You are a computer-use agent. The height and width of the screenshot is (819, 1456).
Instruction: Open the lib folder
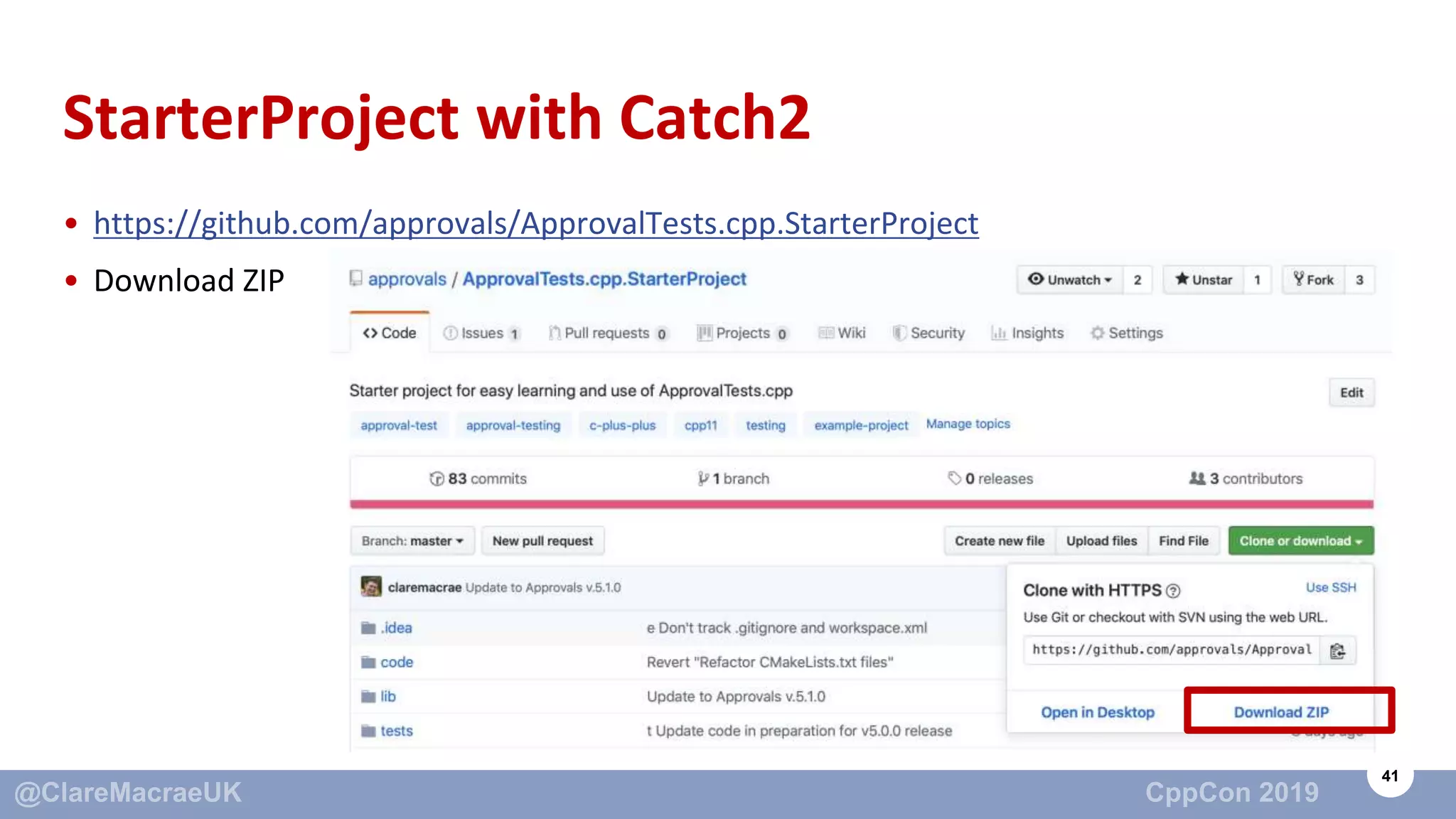click(x=388, y=696)
